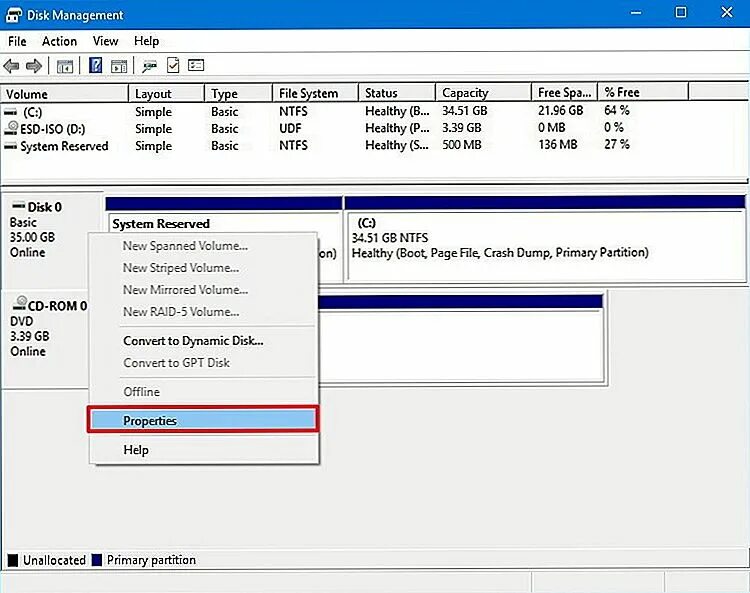750x593 pixels.
Task: Click the 34.51 GB capacity cell
Action: 464,111
